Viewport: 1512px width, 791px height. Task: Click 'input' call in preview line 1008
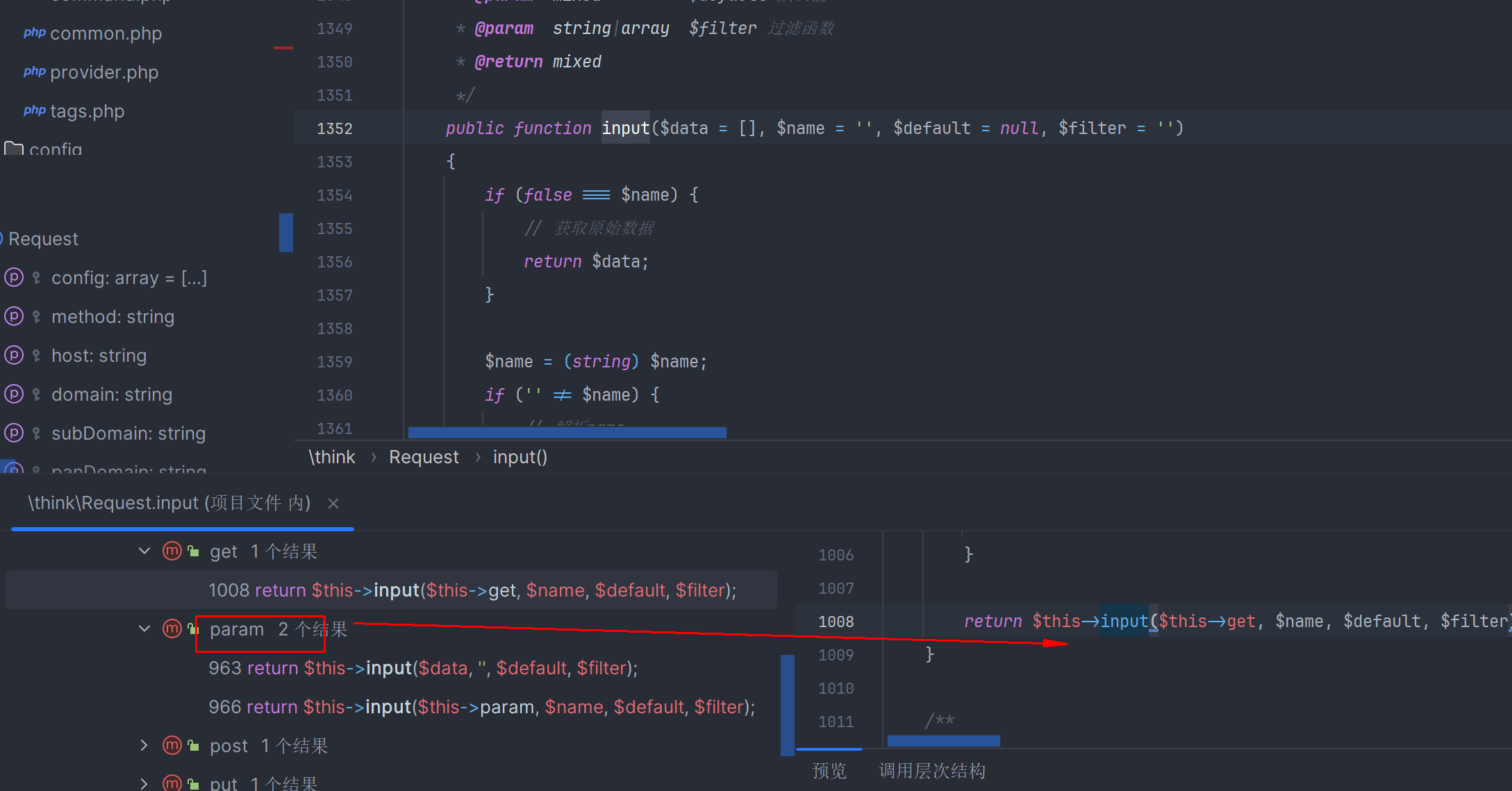[1124, 622]
